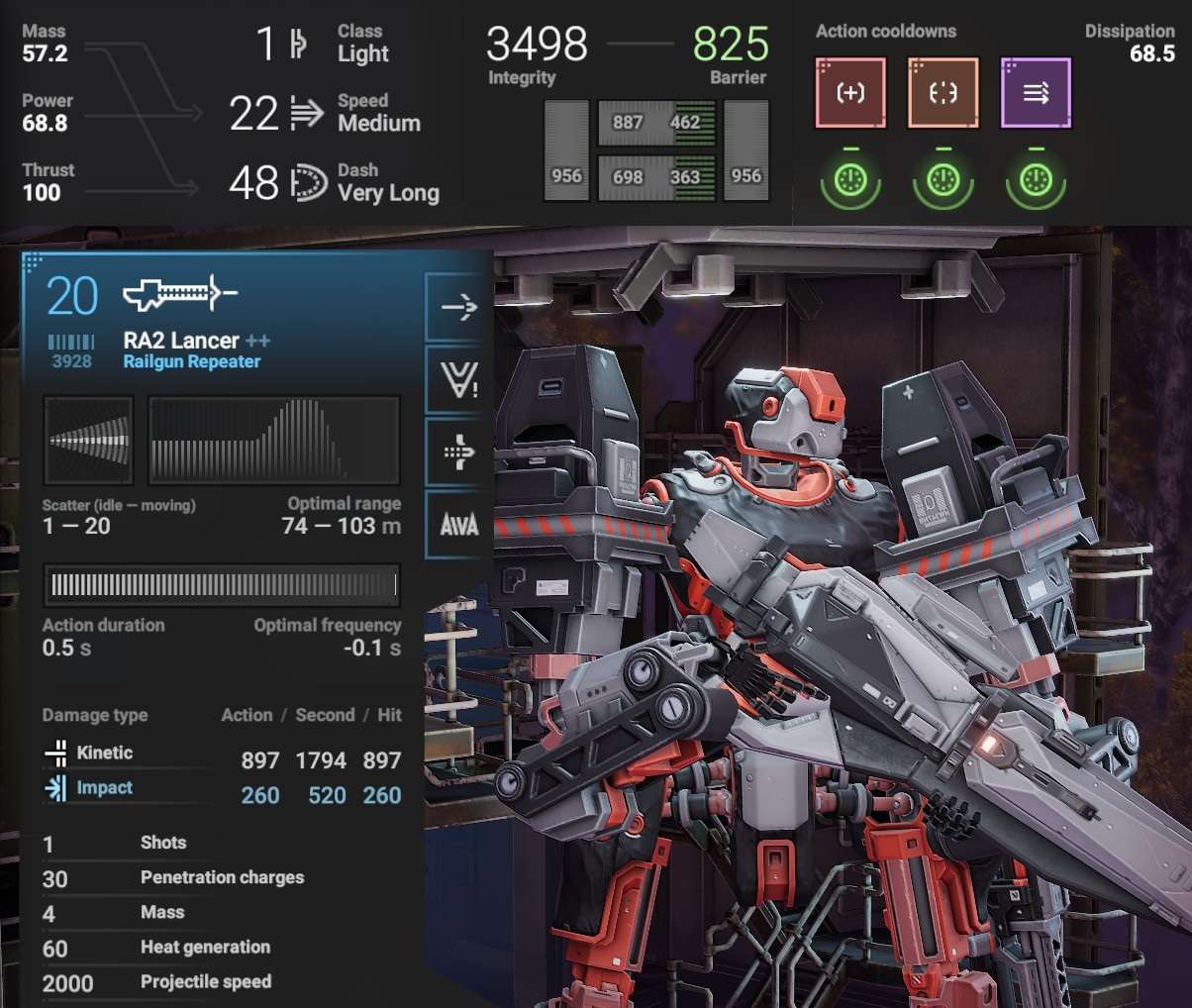The image size is (1192, 1008).
Task: Click the Dash Very Long stat icon
Action: 308,183
